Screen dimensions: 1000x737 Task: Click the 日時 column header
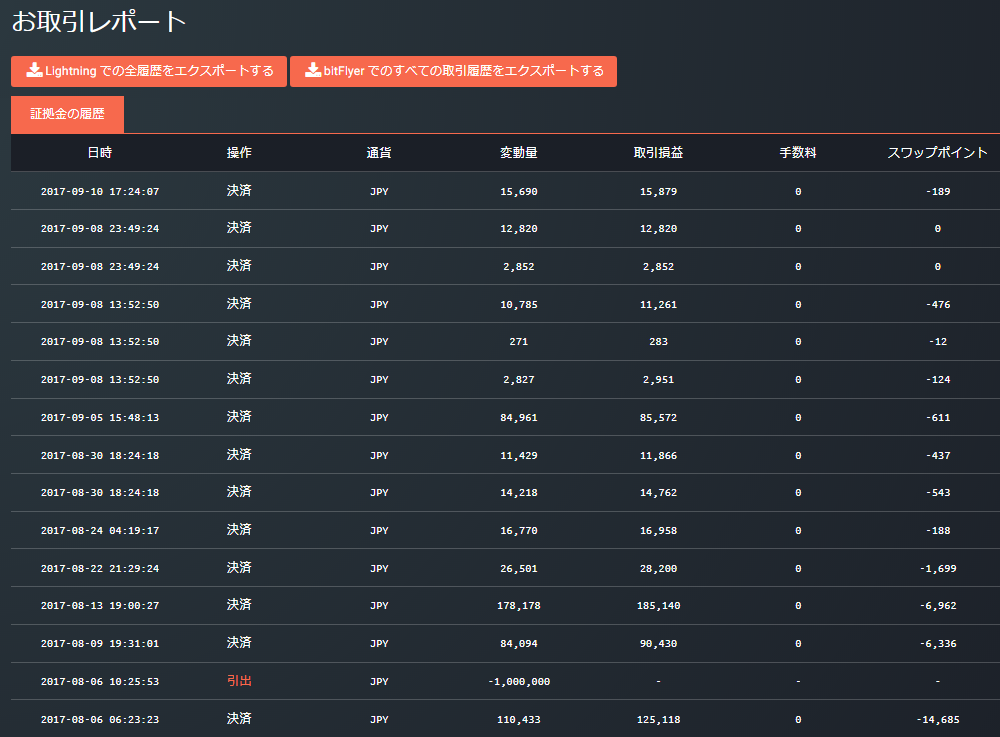(99, 153)
